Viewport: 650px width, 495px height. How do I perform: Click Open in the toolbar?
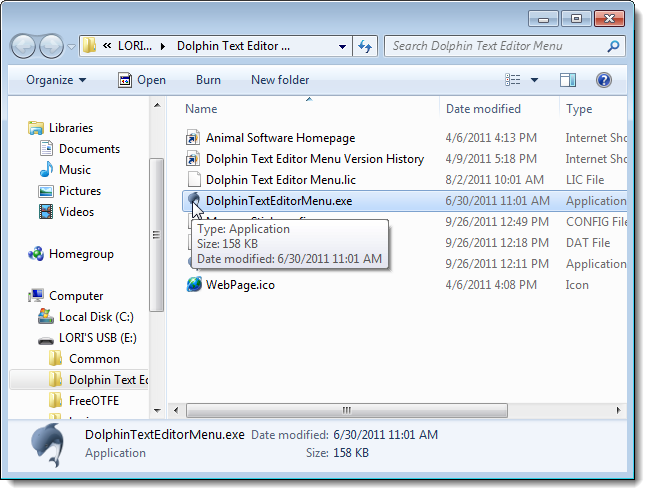142,80
